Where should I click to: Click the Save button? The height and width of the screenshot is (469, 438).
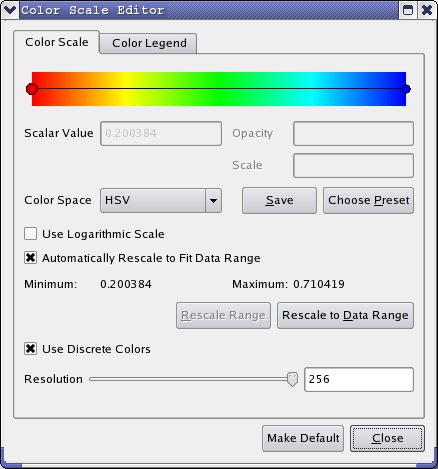click(279, 200)
